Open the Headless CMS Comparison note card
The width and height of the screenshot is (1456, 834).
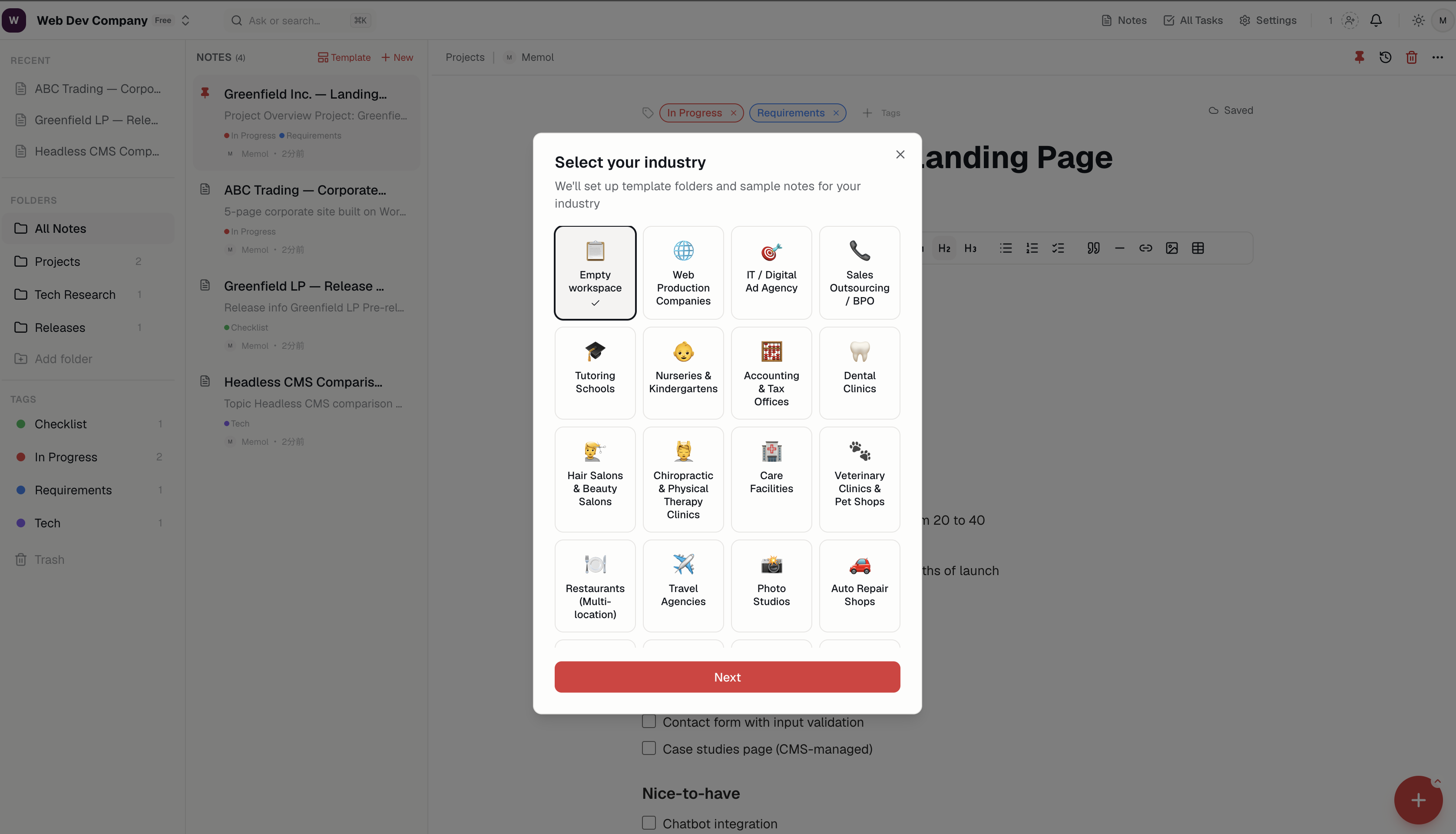[x=306, y=411]
